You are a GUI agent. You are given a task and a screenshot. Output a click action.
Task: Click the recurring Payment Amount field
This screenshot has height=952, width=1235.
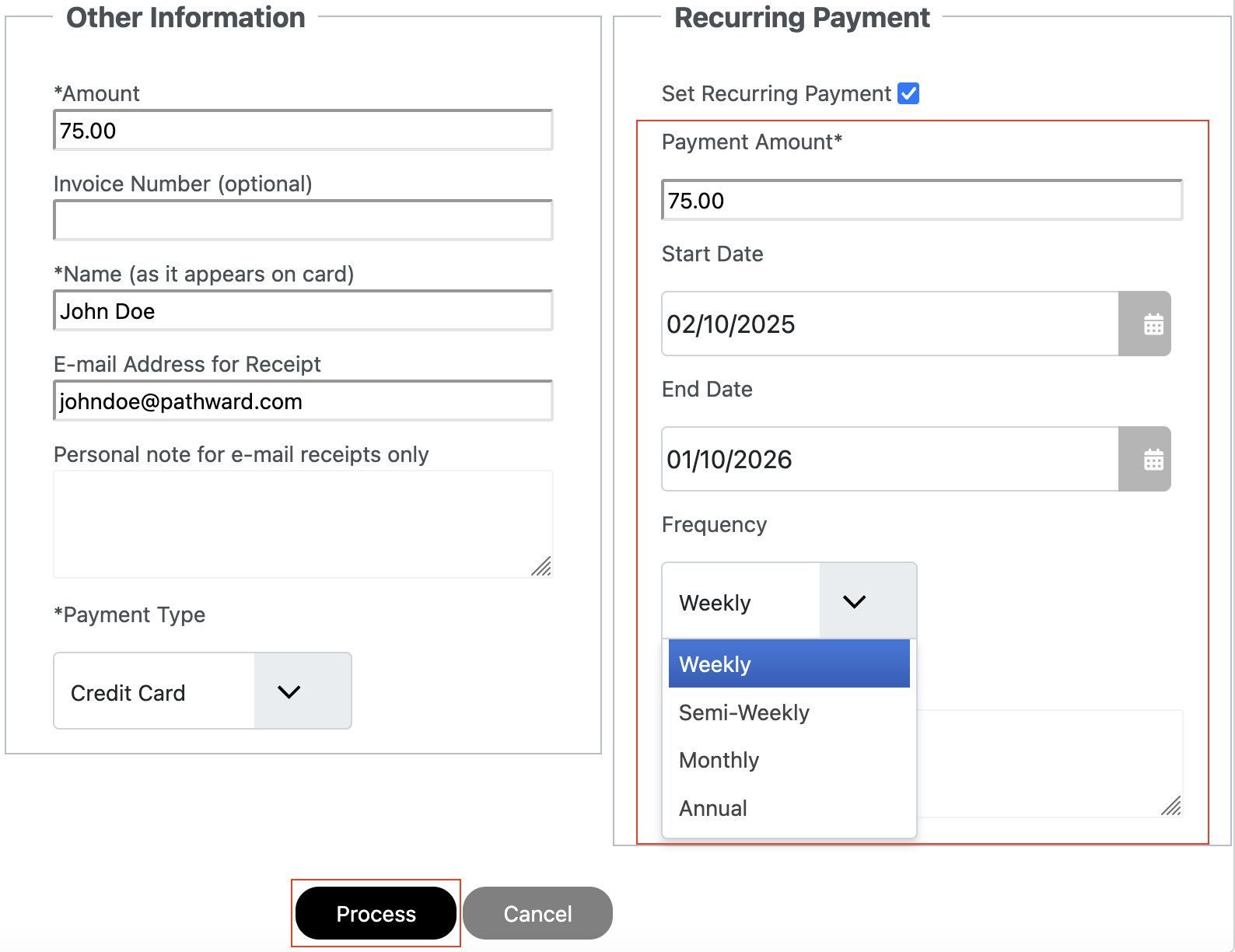(922, 201)
